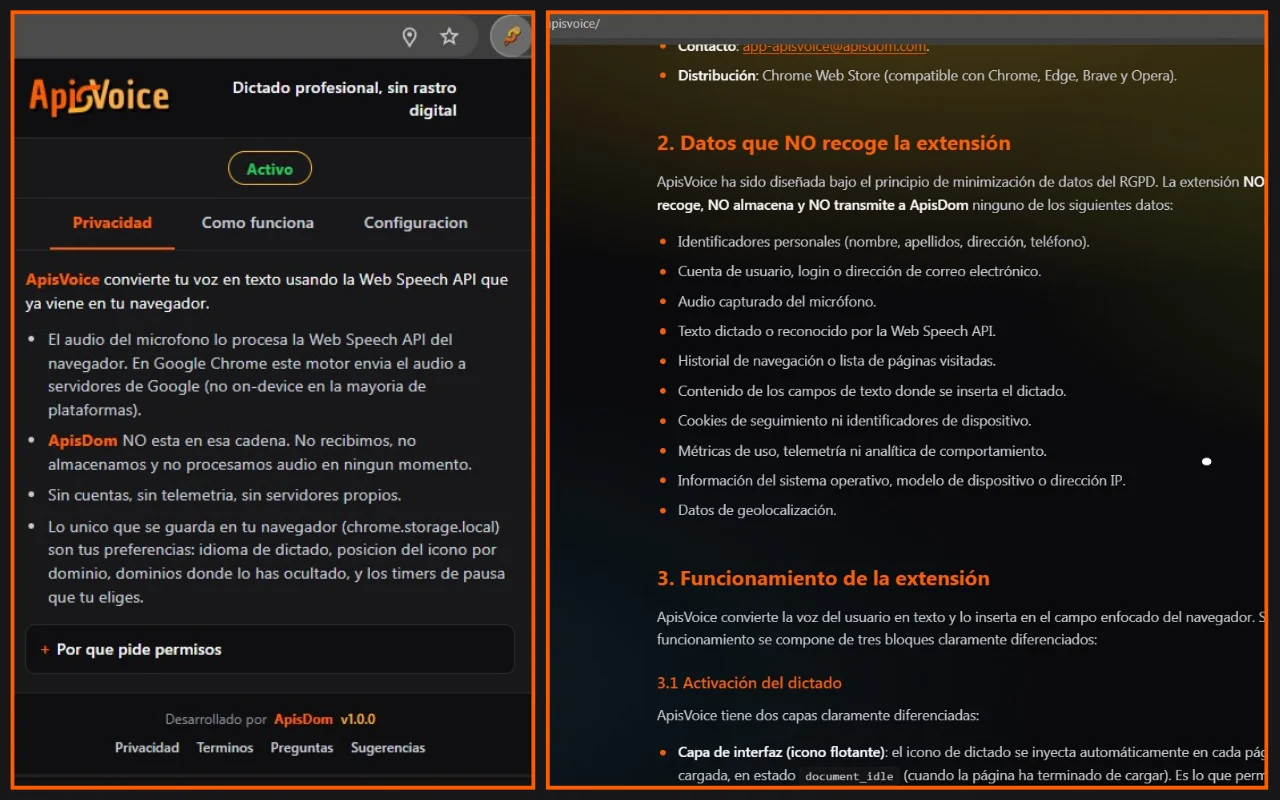Screen dimensions: 1280x800
Task: Click the location pin icon in address bar
Action: click(x=409, y=37)
